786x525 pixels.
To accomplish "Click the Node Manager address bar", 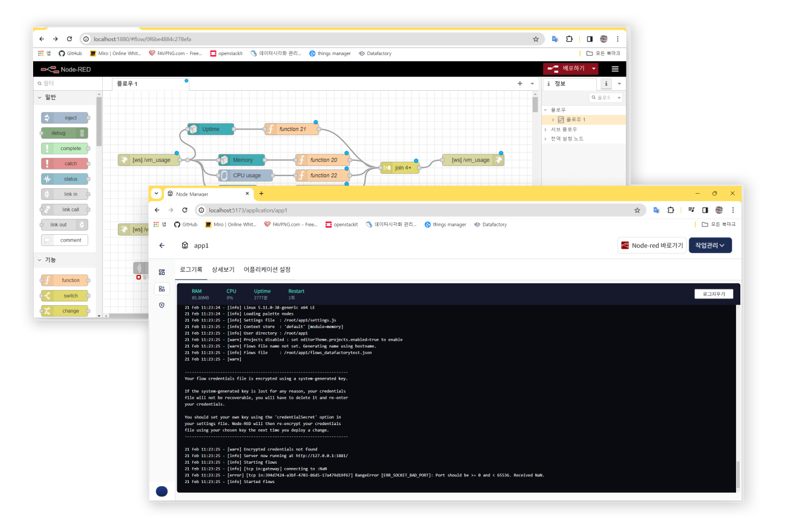I will 421,210.
